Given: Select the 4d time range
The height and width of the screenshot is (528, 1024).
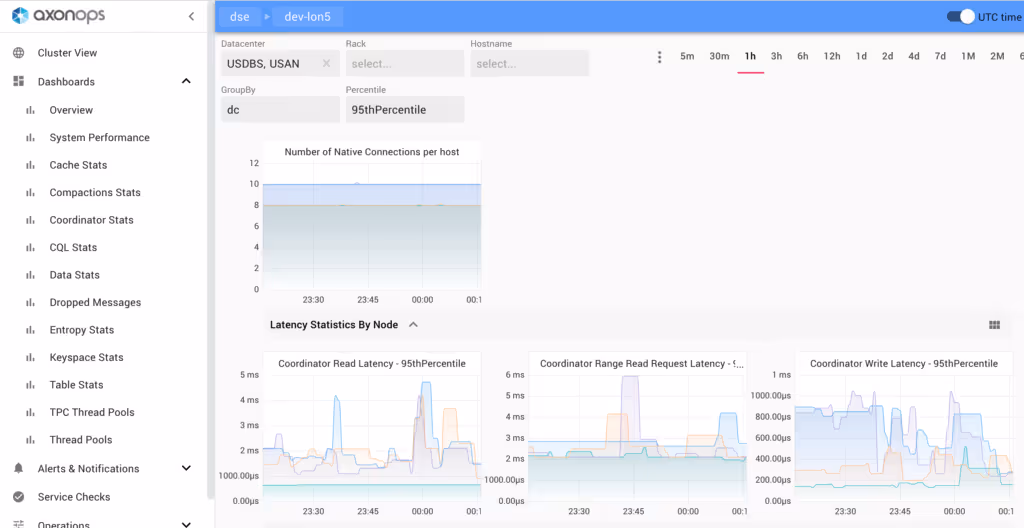Looking at the screenshot, I should pyautogui.click(x=914, y=57).
